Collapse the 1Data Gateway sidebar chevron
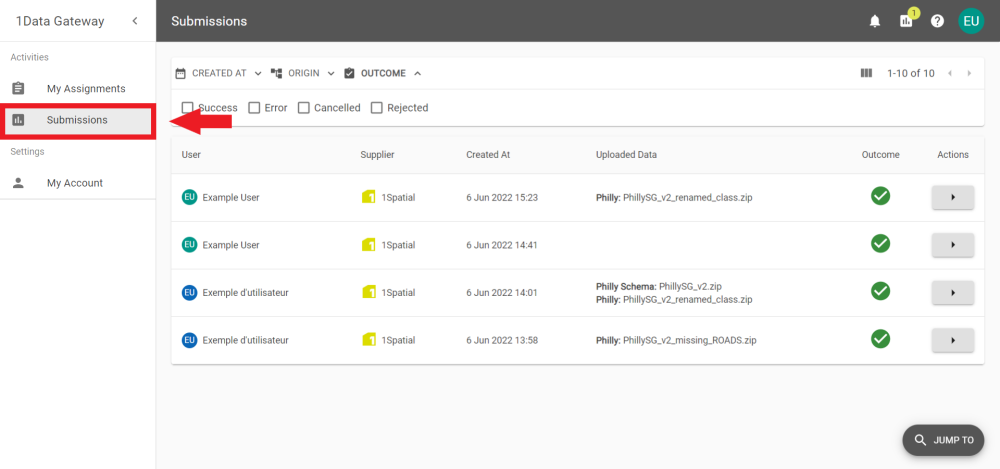This screenshot has width=1000, height=469. (x=135, y=21)
